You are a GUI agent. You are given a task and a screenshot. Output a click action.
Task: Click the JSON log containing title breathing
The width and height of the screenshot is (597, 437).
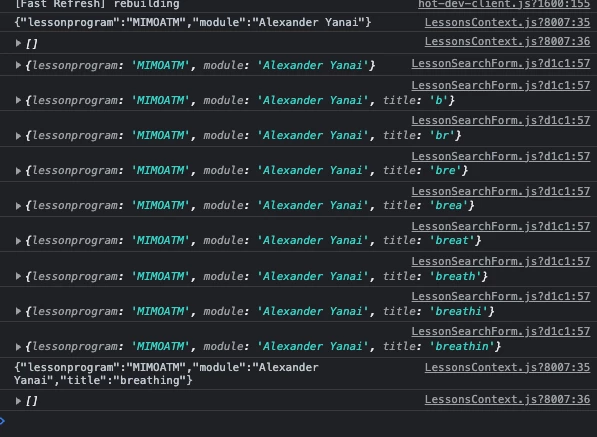point(166,373)
